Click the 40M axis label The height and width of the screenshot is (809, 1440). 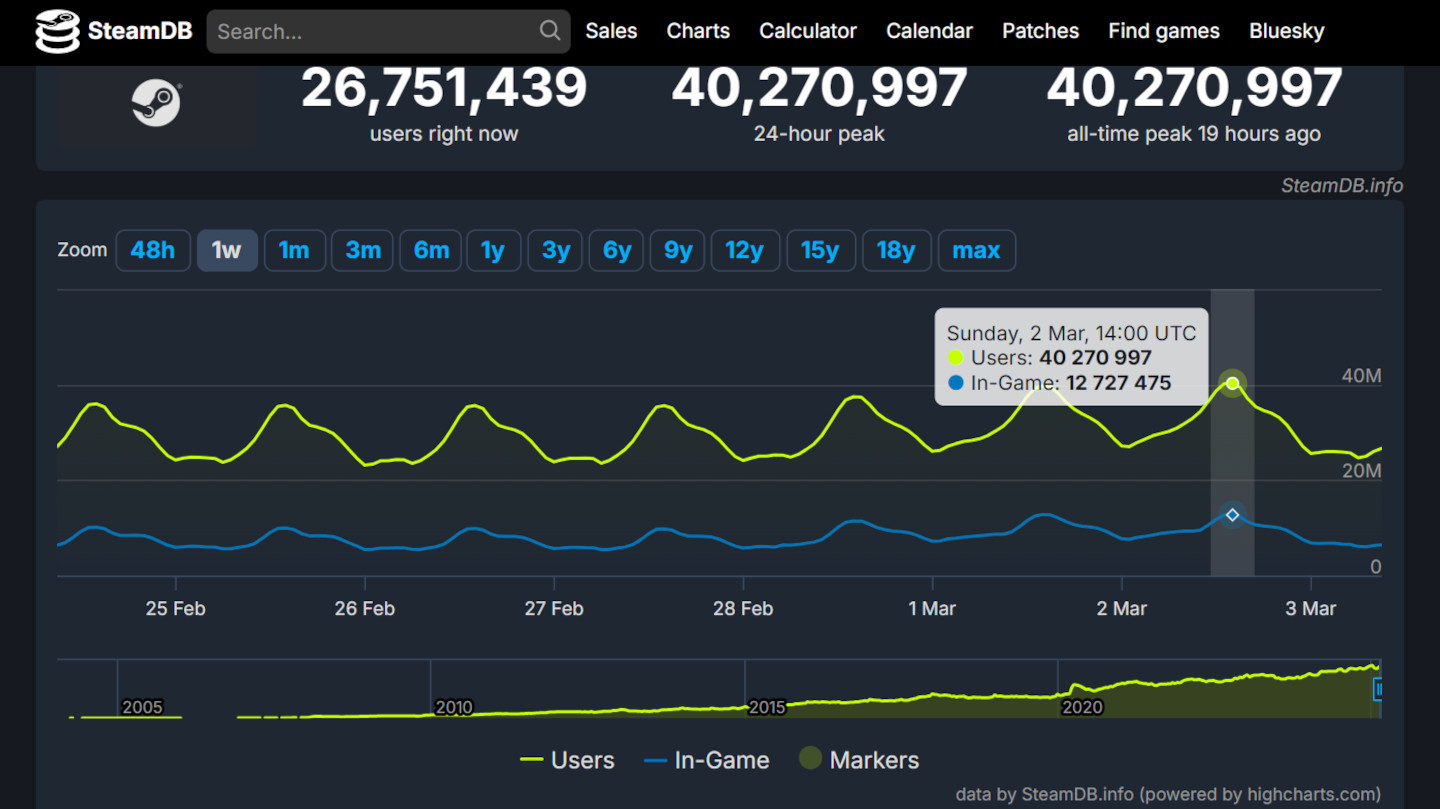pos(1361,376)
